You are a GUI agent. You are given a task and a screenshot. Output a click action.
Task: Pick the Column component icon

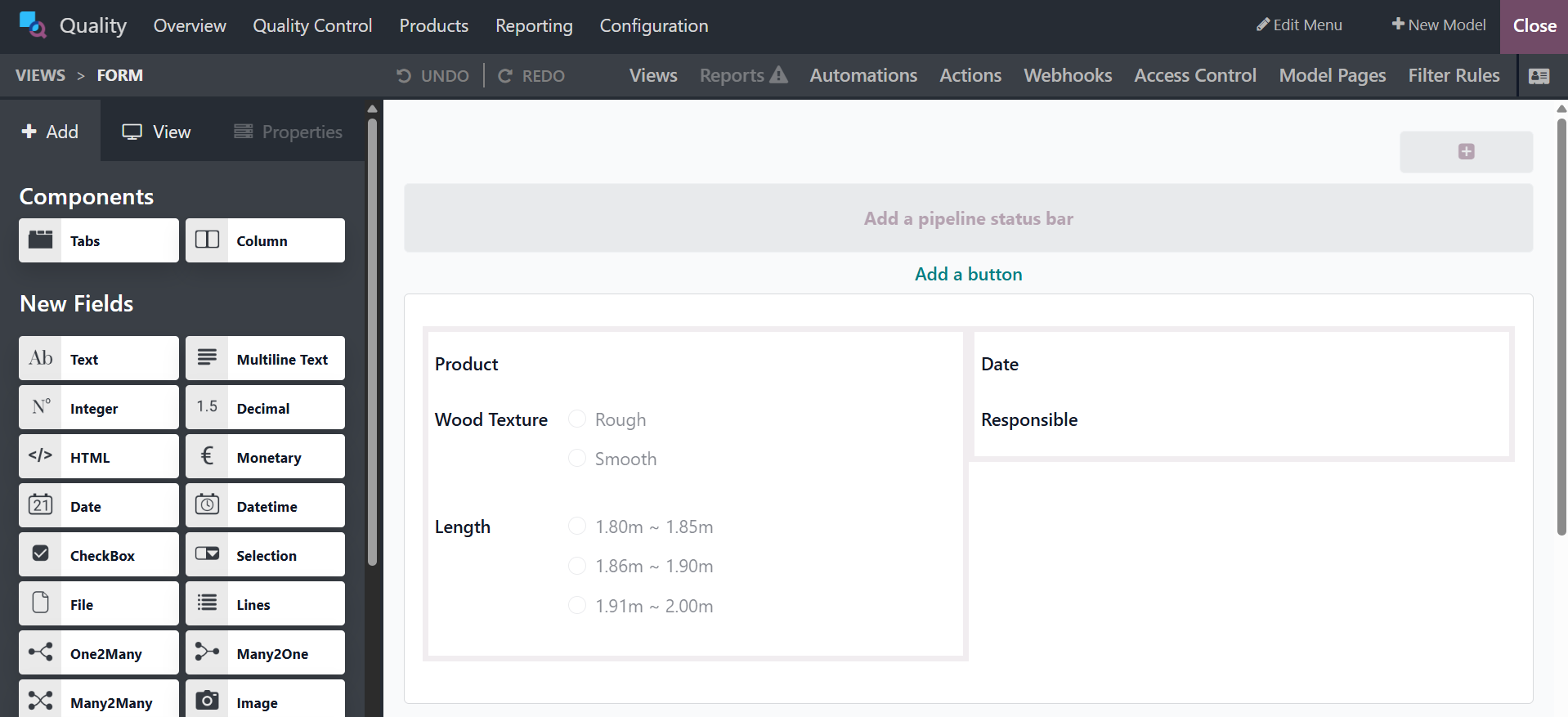(x=207, y=240)
